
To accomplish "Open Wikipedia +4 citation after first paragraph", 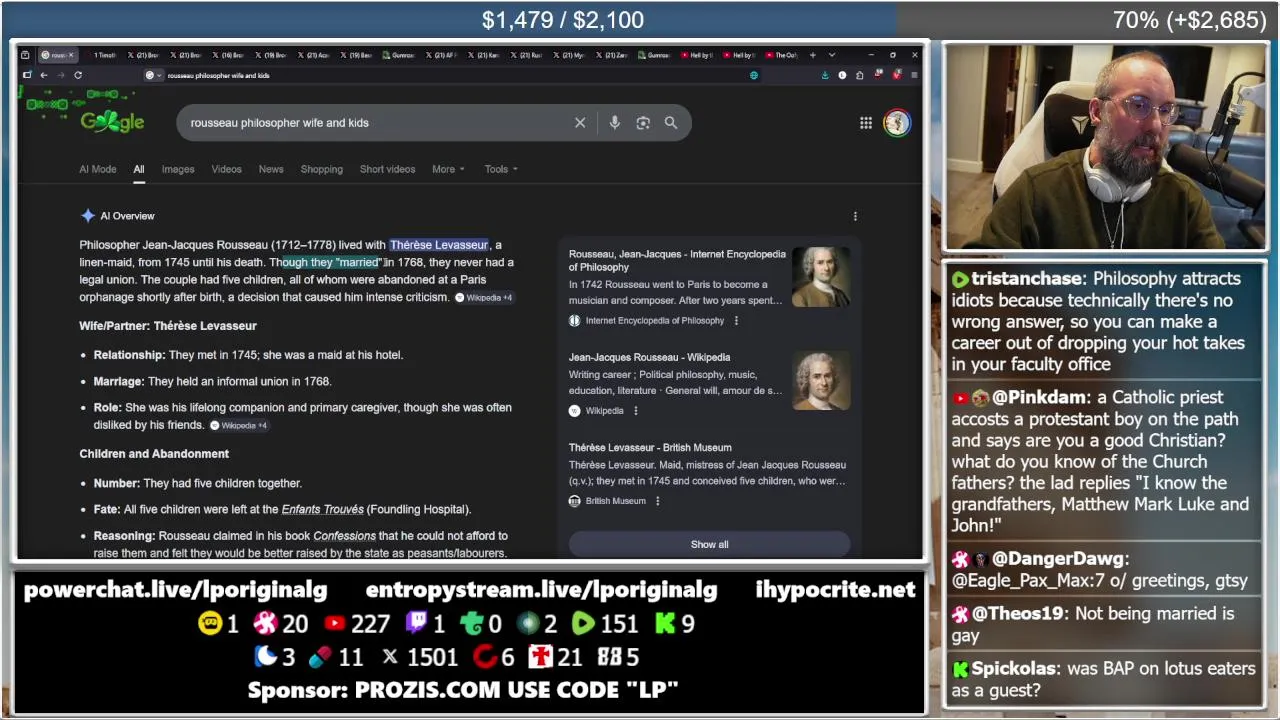I will click(484, 298).
